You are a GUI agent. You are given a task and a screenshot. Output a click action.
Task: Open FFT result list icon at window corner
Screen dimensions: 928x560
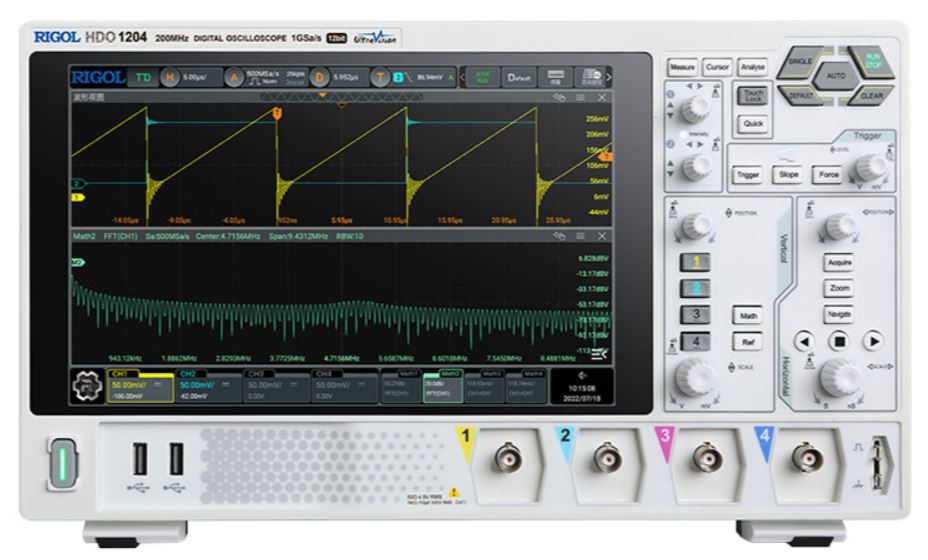coord(600,354)
